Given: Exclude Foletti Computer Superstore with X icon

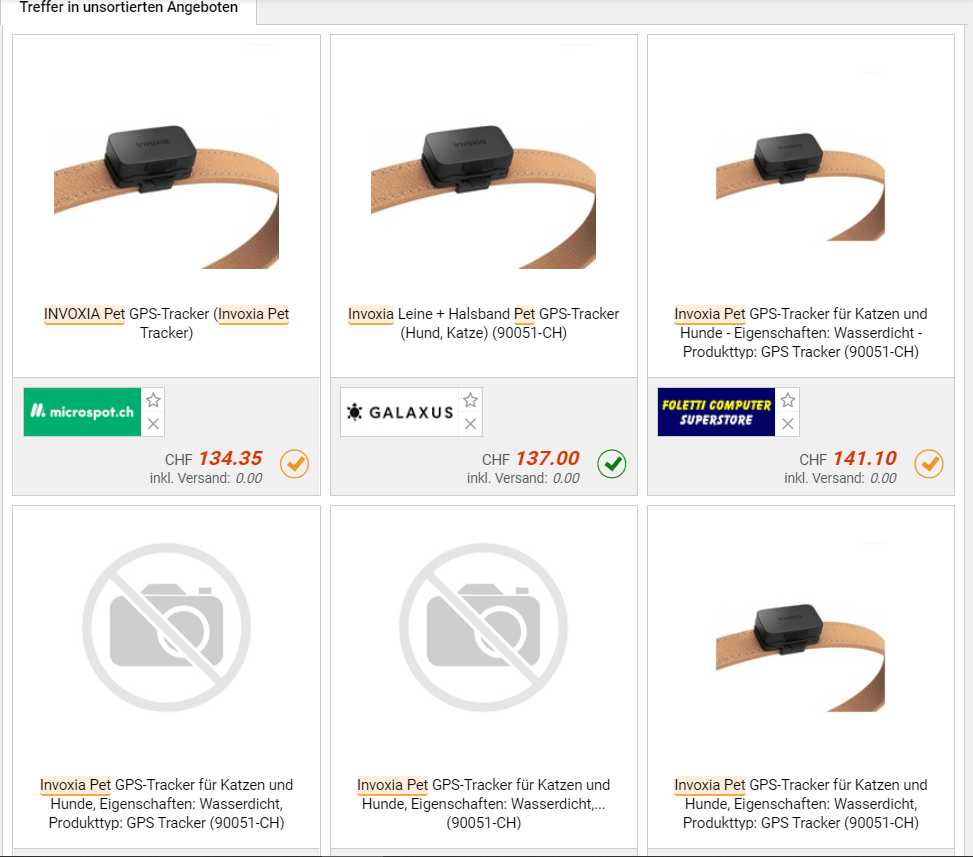Looking at the screenshot, I should point(787,424).
